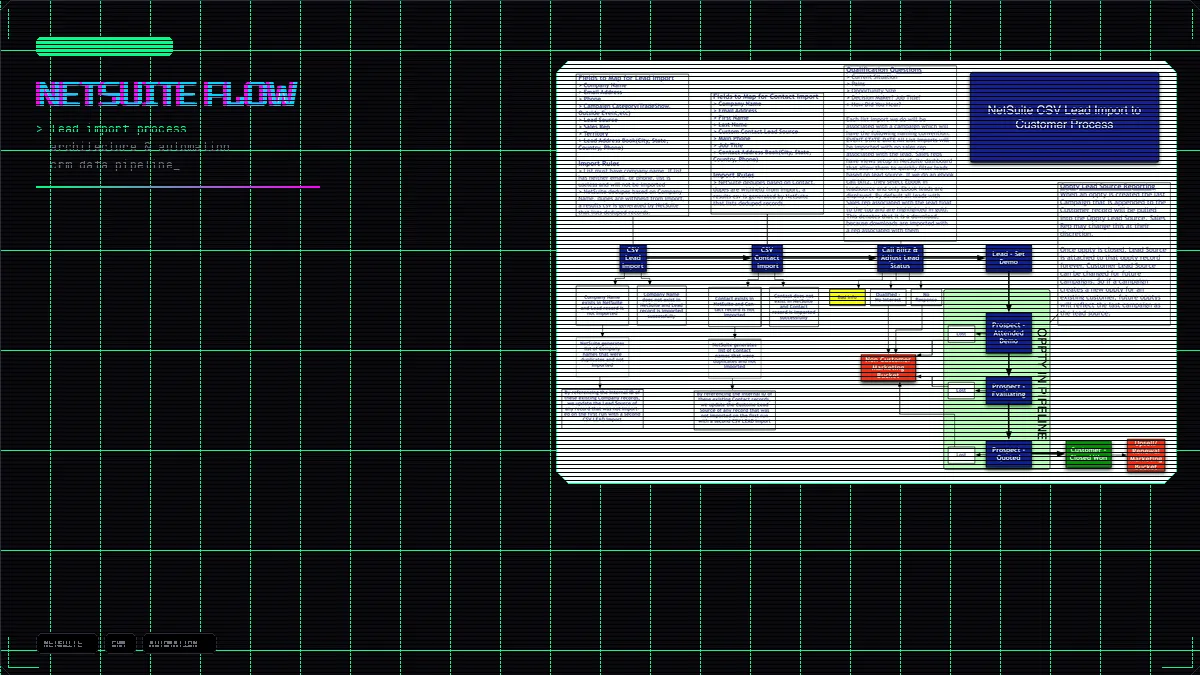Image resolution: width=1200 pixels, height=675 pixels.
Task: Select the CSV Contact Import node
Action: pyautogui.click(x=767, y=258)
